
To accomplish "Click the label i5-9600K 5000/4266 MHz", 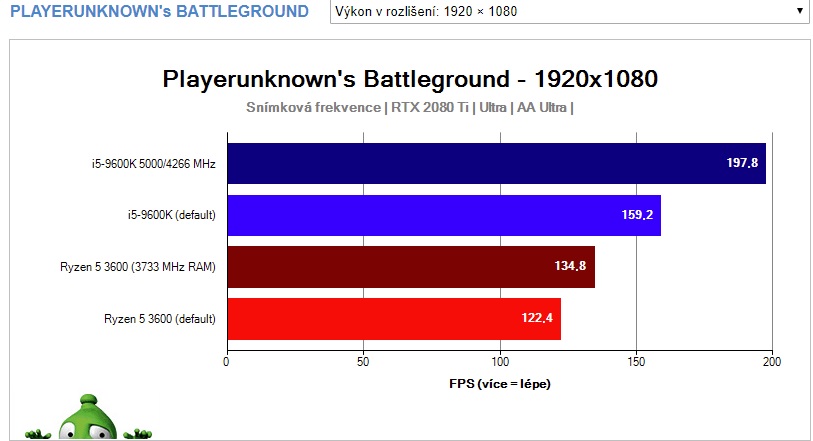I will 153,164.
